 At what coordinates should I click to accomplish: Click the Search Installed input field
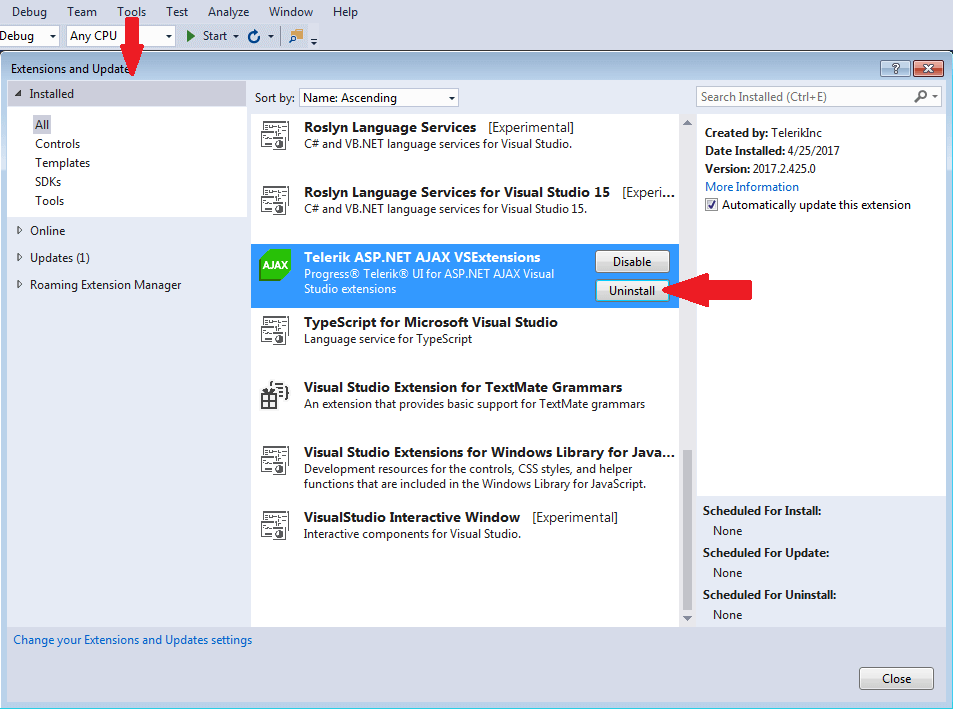click(x=805, y=97)
